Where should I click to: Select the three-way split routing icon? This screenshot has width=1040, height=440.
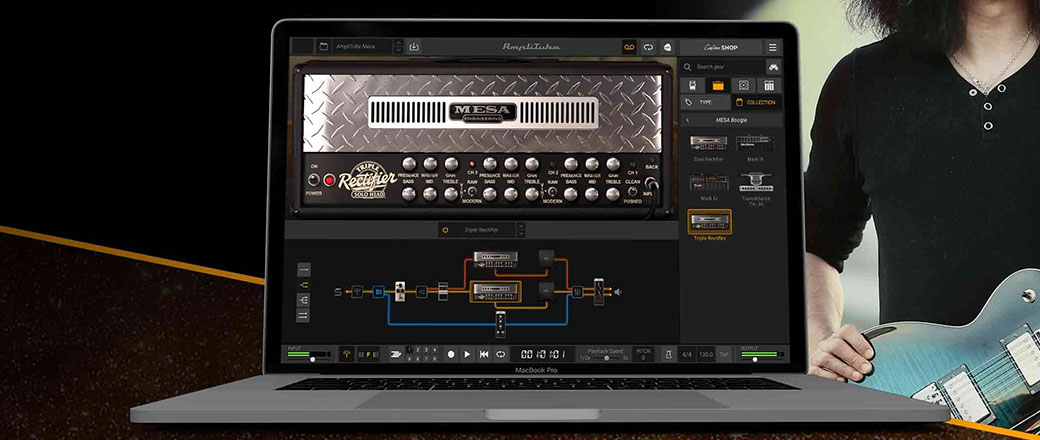click(304, 299)
